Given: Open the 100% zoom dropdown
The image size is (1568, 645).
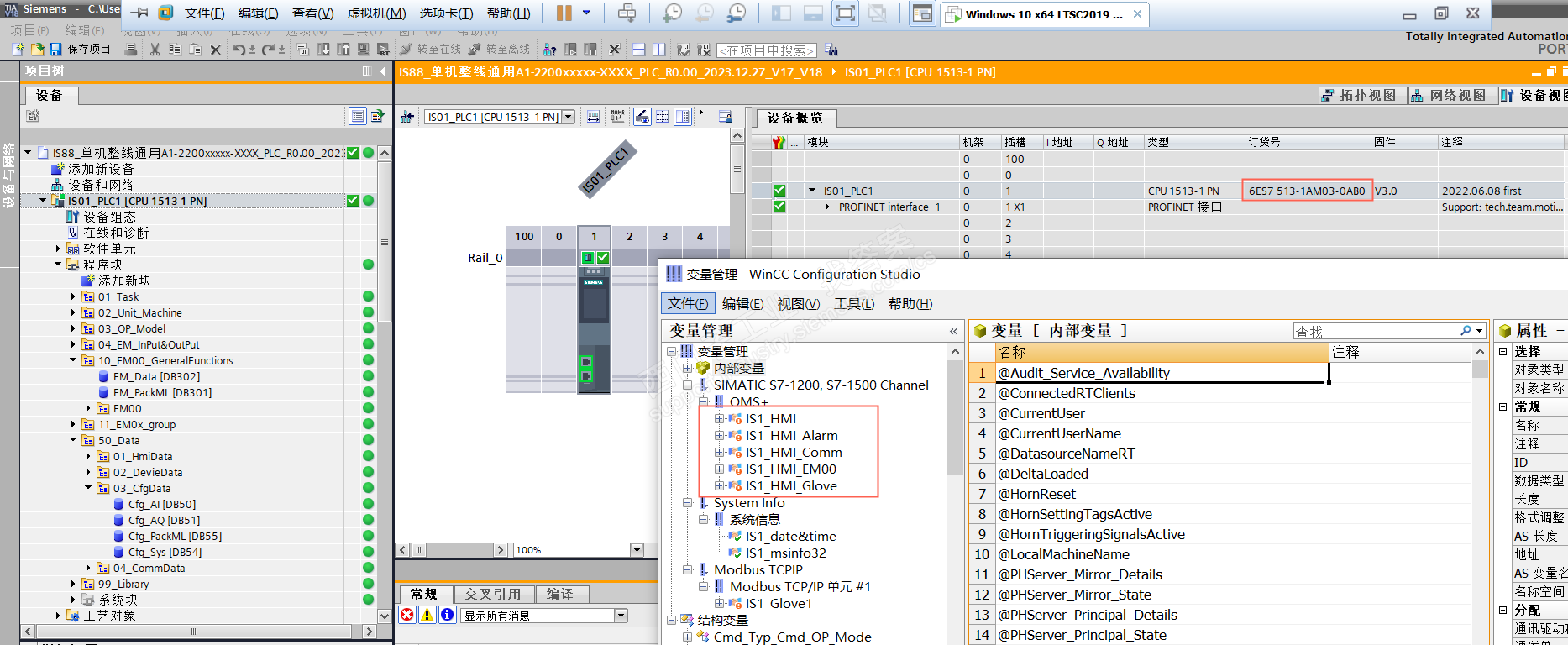Looking at the screenshot, I should tap(637, 550).
